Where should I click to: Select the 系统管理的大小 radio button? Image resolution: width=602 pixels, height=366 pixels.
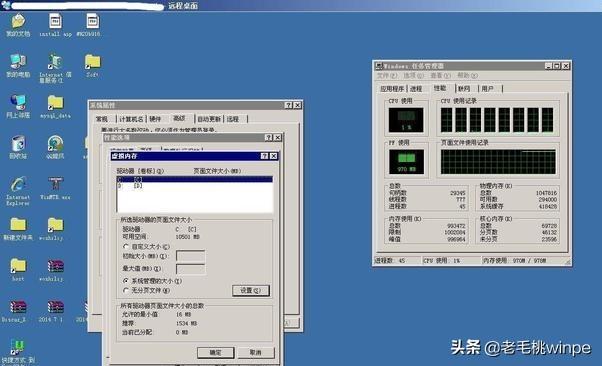pyautogui.click(x=126, y=281)
